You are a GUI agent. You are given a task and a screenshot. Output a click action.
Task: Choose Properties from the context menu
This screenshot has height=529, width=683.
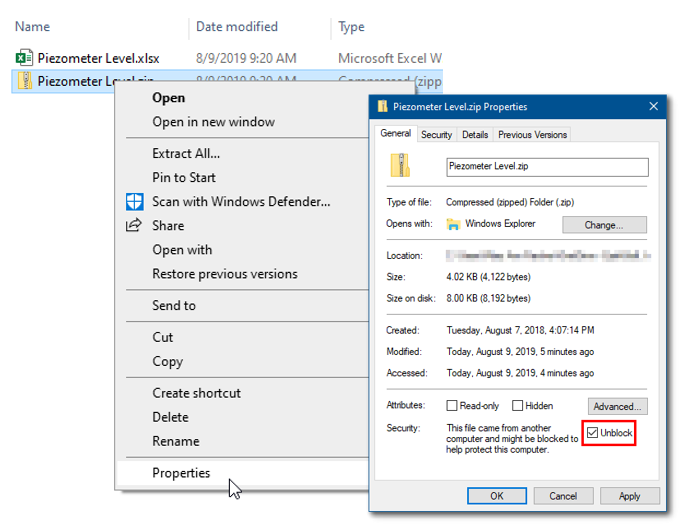click(181, 473)
